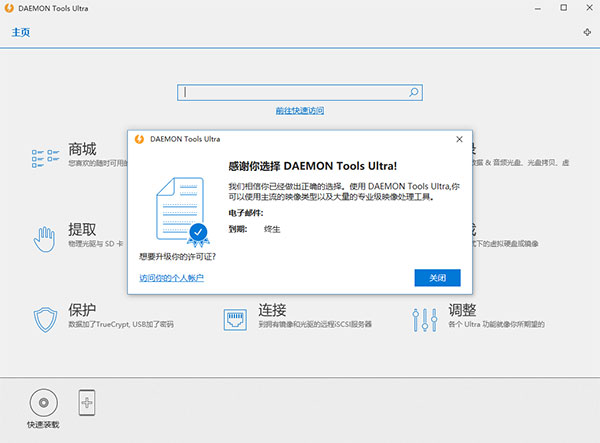Click the pin icon at top right
The height and width of the screenshot is (443, 600).
pos(587,32)
